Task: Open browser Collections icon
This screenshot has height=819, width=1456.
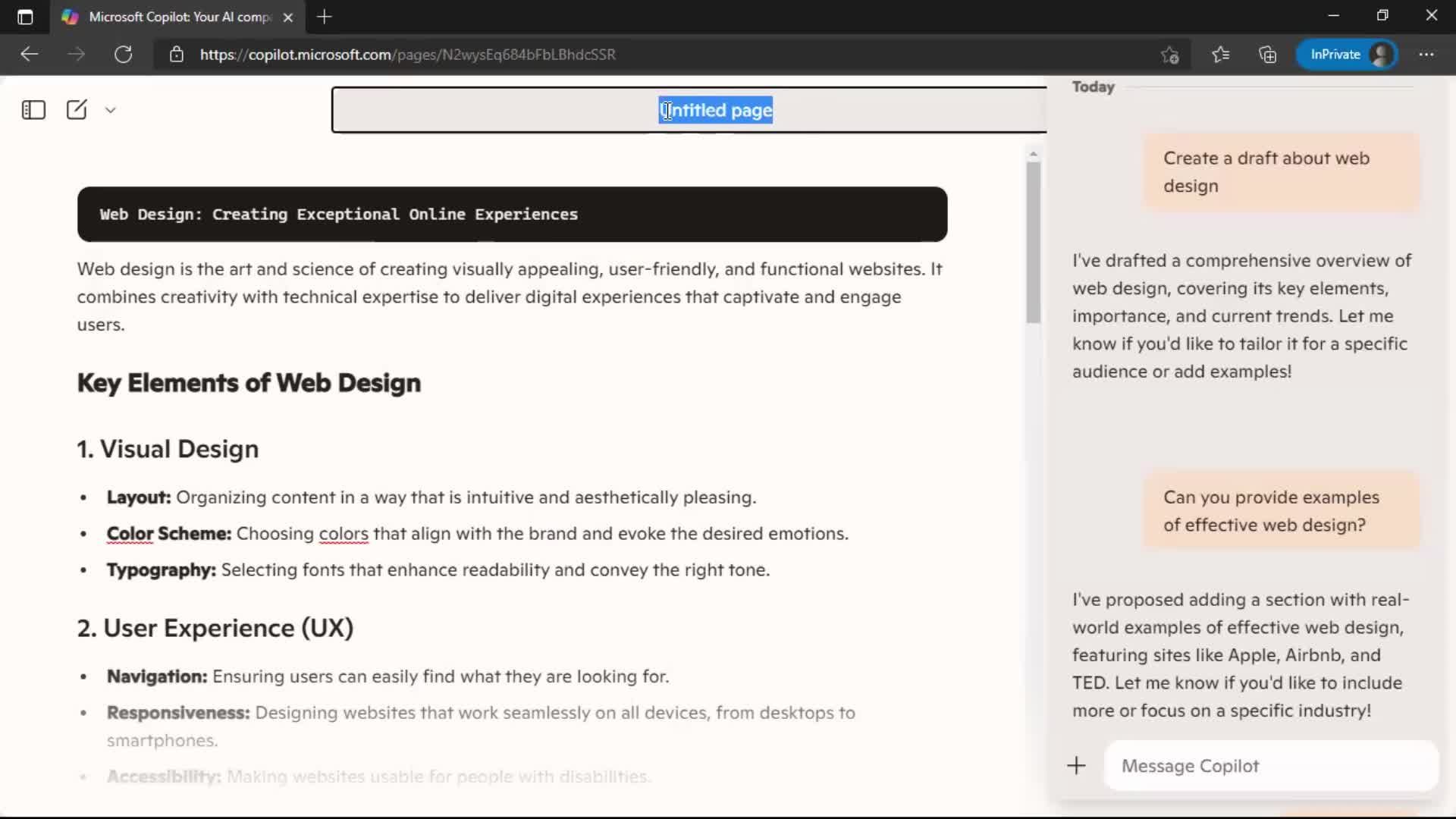Action: point(1268,55)
